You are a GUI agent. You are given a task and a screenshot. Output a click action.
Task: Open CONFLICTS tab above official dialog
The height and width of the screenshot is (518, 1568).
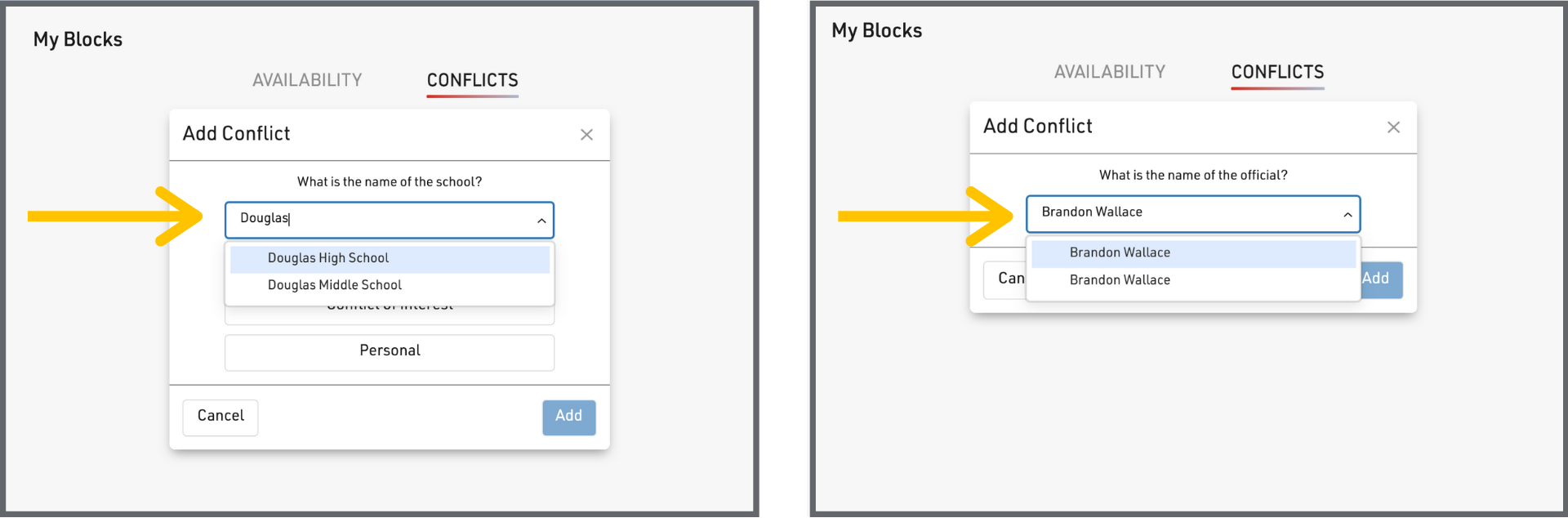(x=1277, y=72)
